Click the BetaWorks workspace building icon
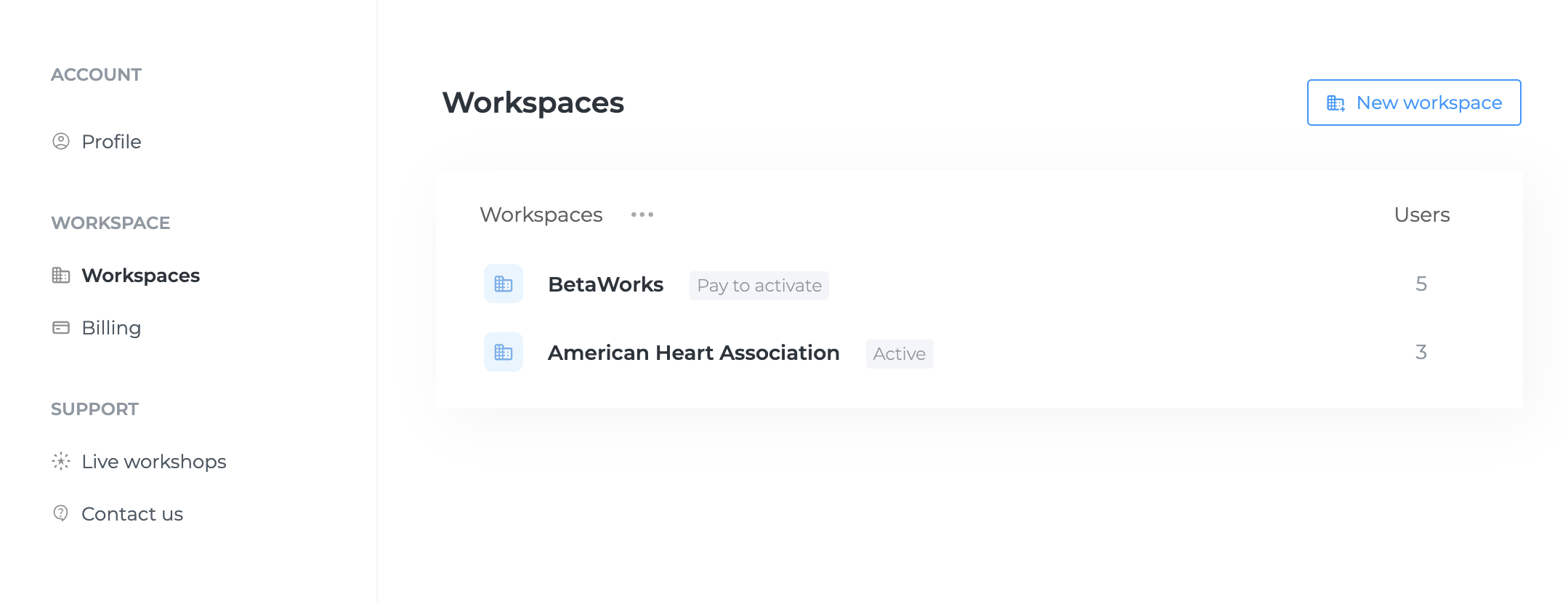Viewport: 1568px width, 602px height. pos(504,284)
